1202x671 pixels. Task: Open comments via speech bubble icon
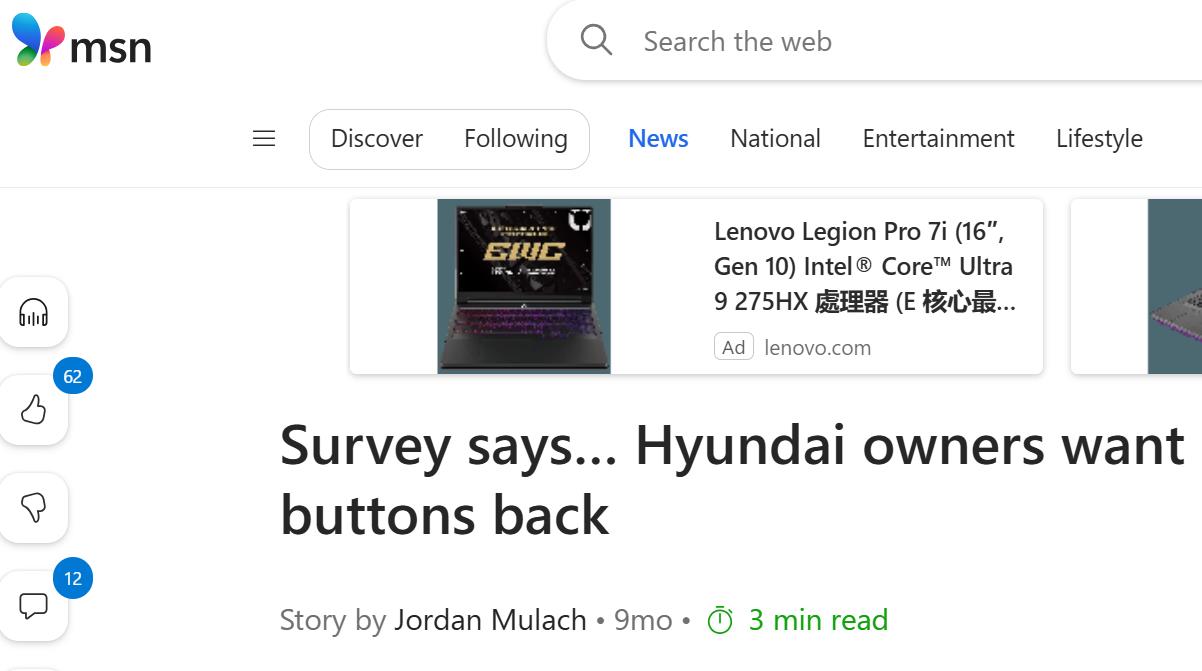pyautogui.click(x=34, y=606)
